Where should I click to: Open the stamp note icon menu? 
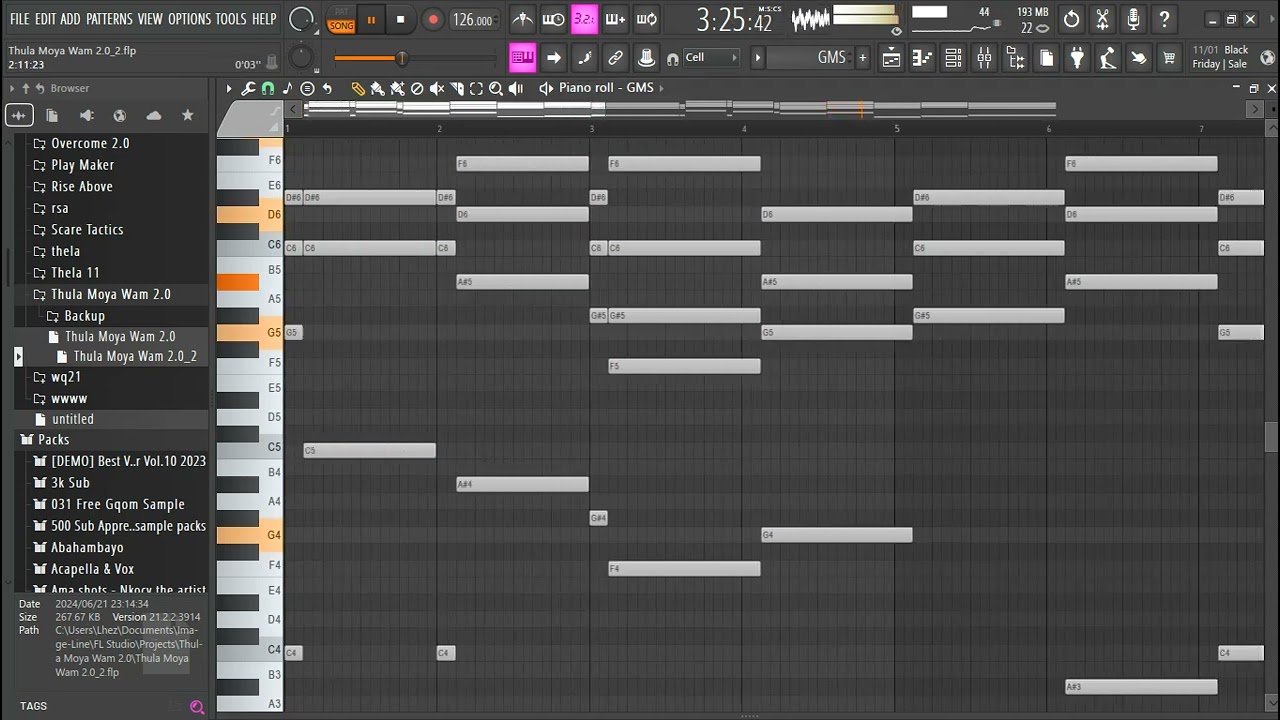pyautogui.click(x=288, y=88)
